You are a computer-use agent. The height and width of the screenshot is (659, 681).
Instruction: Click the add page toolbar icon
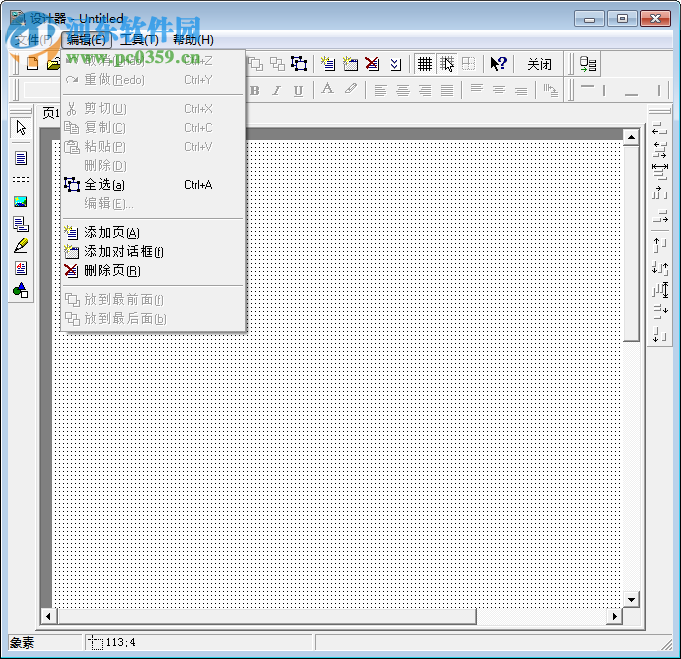click(x=328, y=64)
